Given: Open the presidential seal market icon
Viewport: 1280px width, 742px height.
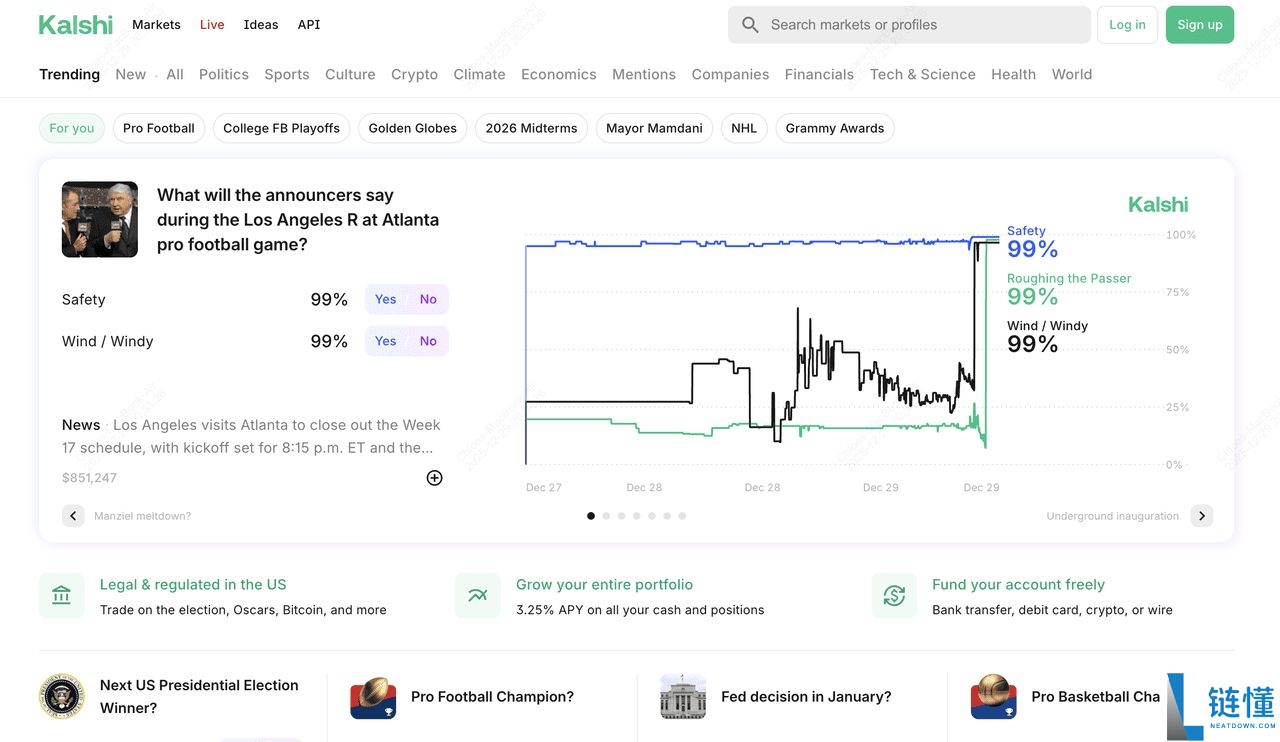Looking at the screenshot, I should click(x=62, y=697).
